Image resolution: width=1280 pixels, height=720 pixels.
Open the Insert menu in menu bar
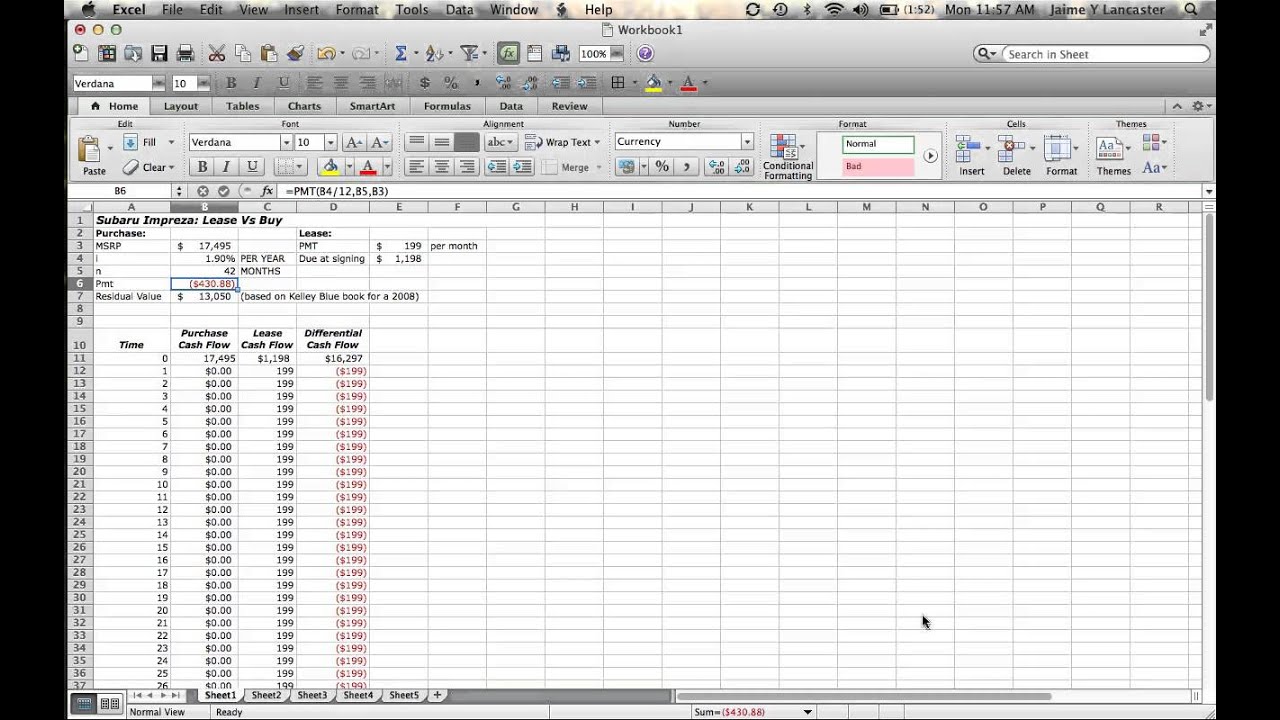pyautogui.click(x=301, y=10)
